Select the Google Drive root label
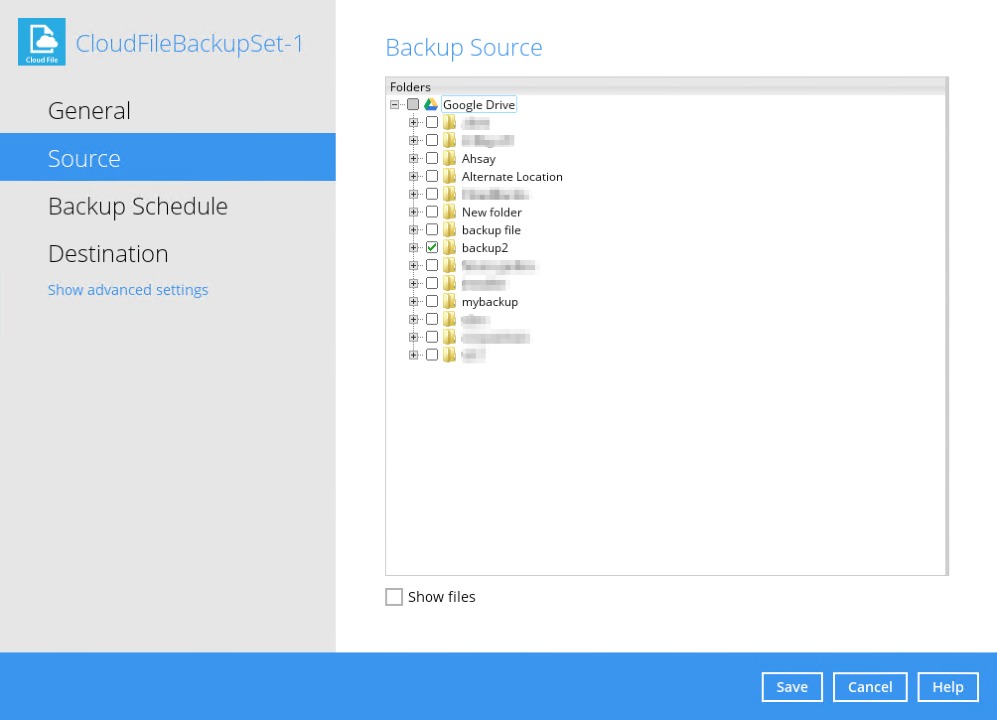 478,104
